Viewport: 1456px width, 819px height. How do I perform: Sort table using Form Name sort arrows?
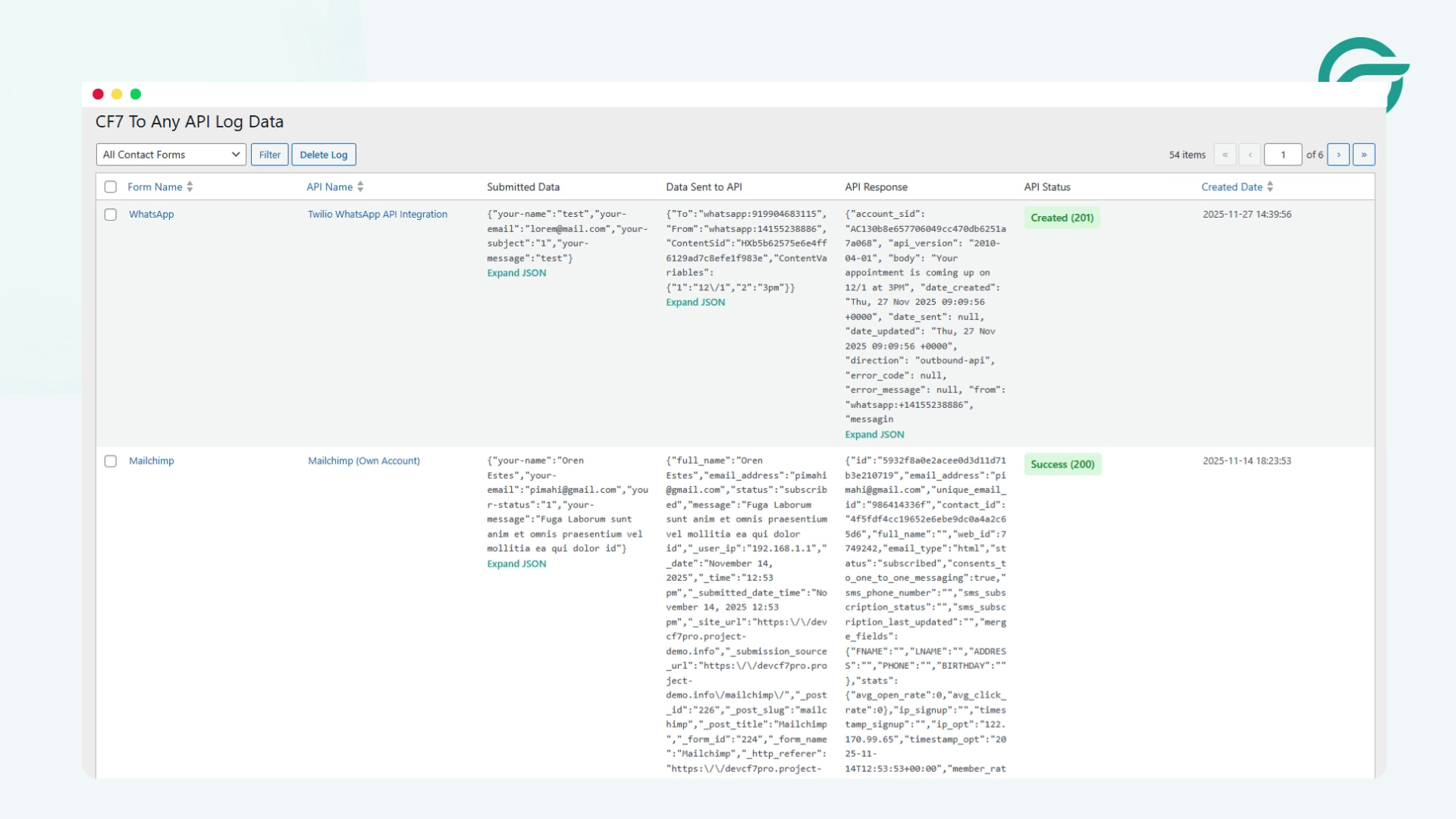(x=190, y=187)
